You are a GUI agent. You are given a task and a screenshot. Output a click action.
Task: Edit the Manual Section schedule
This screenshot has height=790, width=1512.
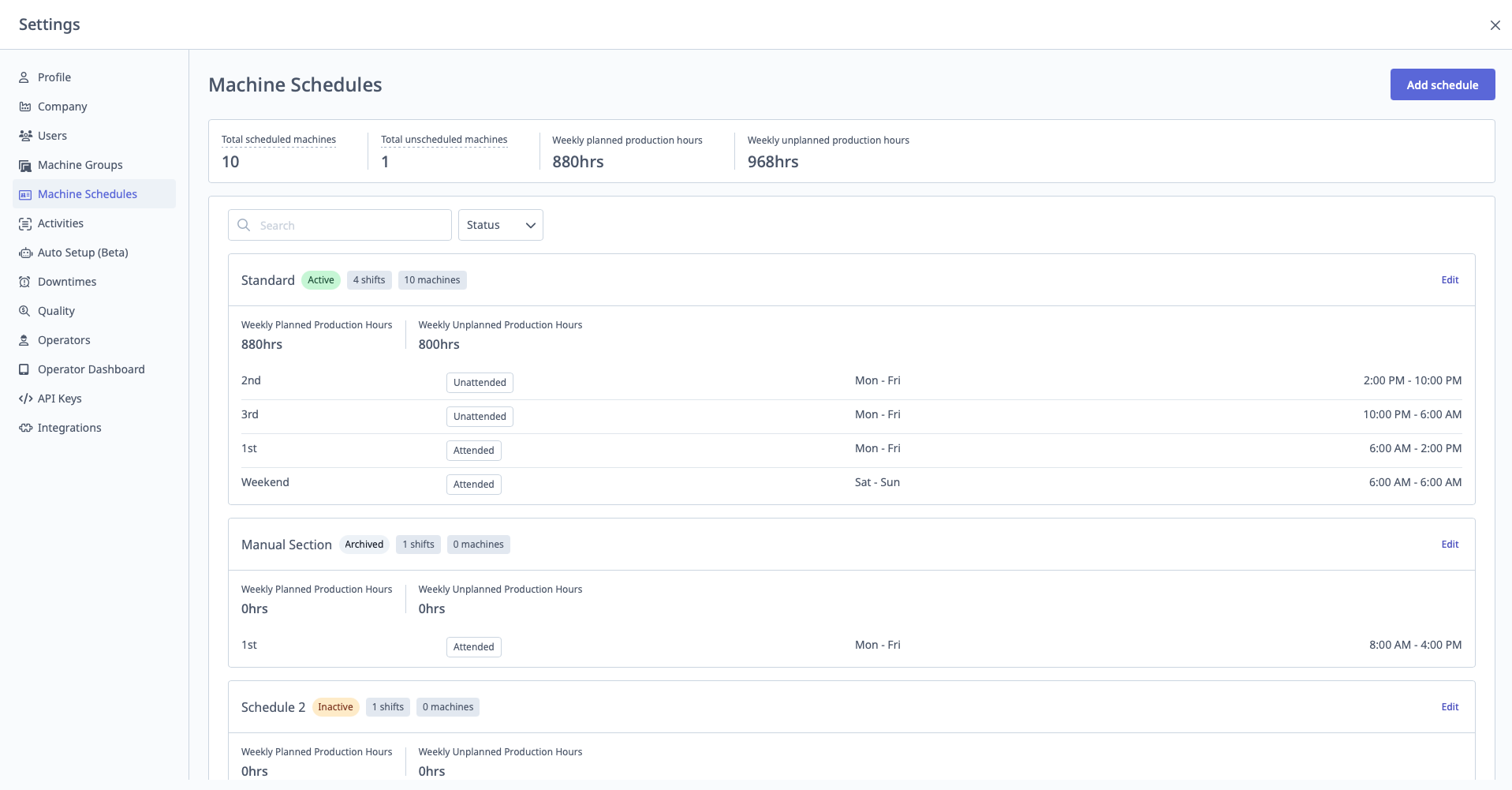pos(1450,544)
